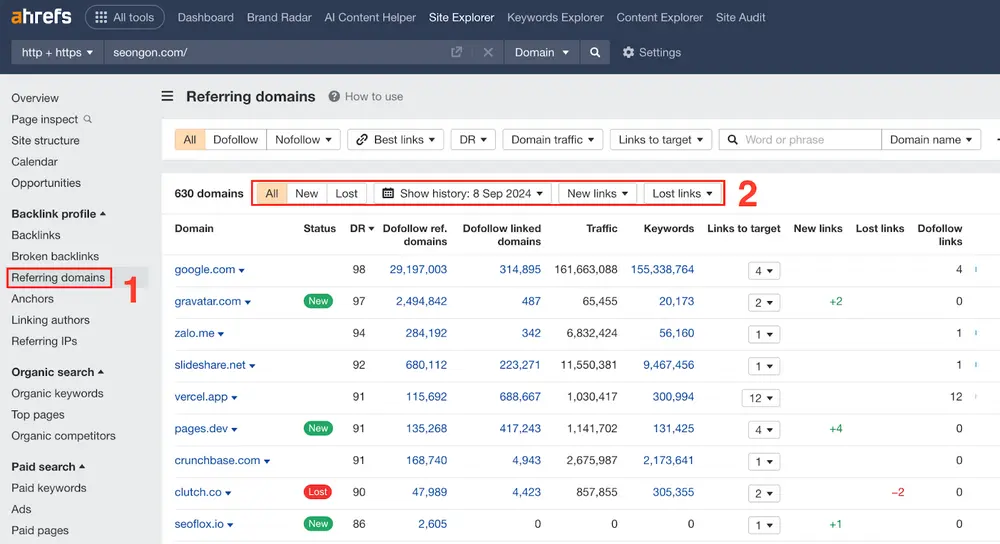This screenshot has height=544, width=1000.
Task: Click the ahrefs logo
Action: click(x=41, y=16)
